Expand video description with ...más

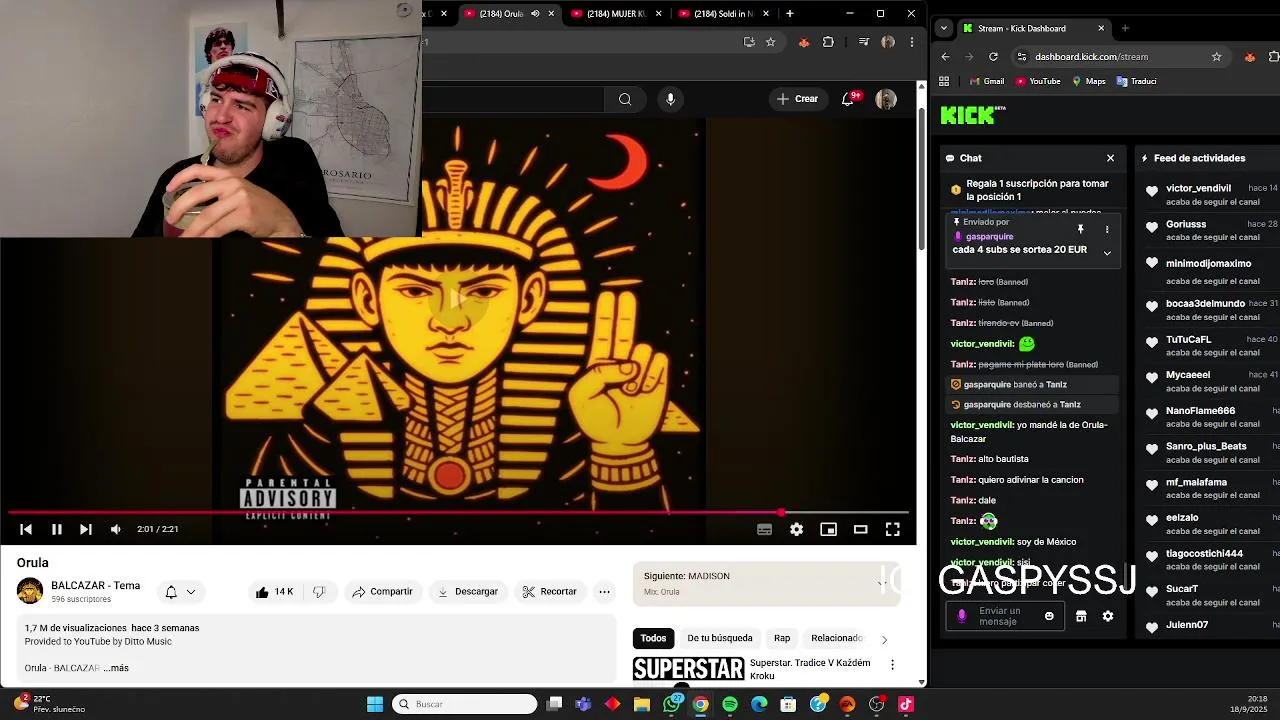click(x=116, y=668)
